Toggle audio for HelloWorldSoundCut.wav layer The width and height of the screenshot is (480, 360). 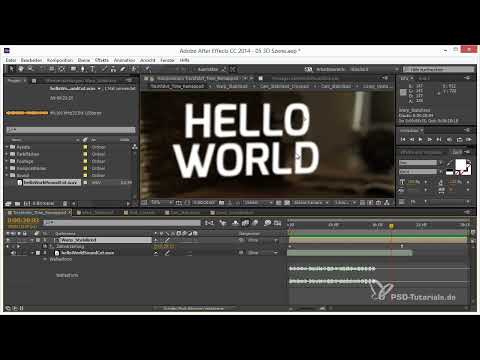13,253
